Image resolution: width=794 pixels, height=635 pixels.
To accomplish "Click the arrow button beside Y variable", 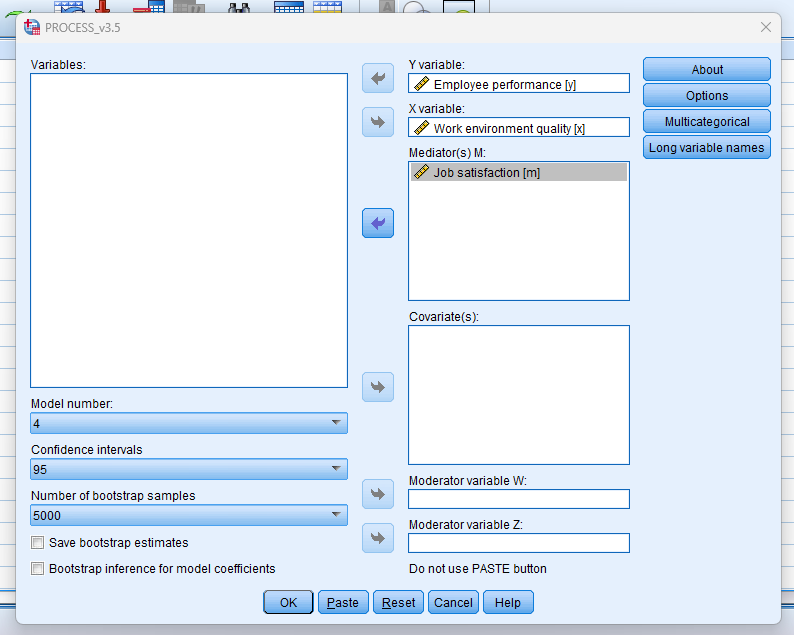I will click(378, 78).
